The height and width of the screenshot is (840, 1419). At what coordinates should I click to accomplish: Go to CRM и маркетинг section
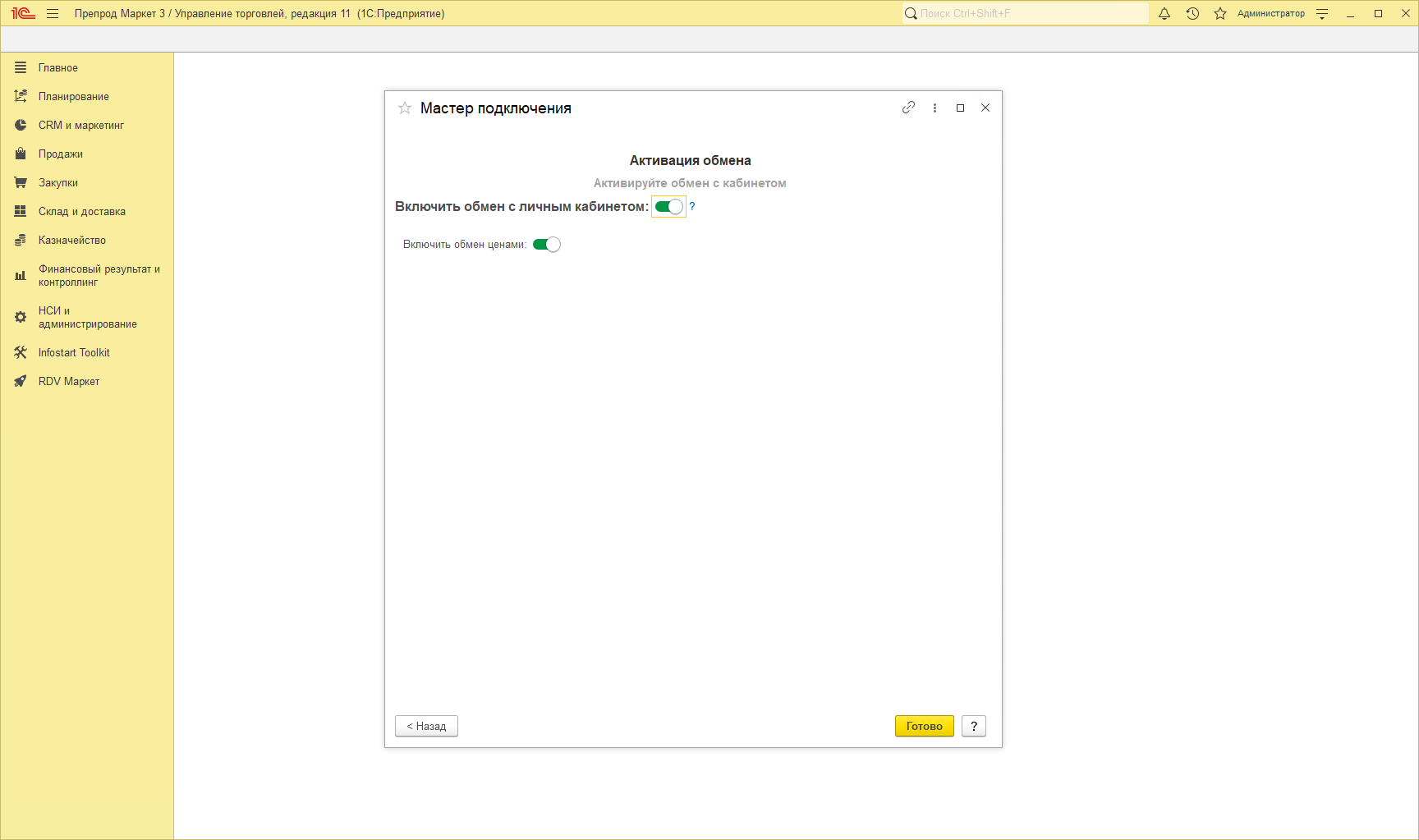[x=87, y=126]
